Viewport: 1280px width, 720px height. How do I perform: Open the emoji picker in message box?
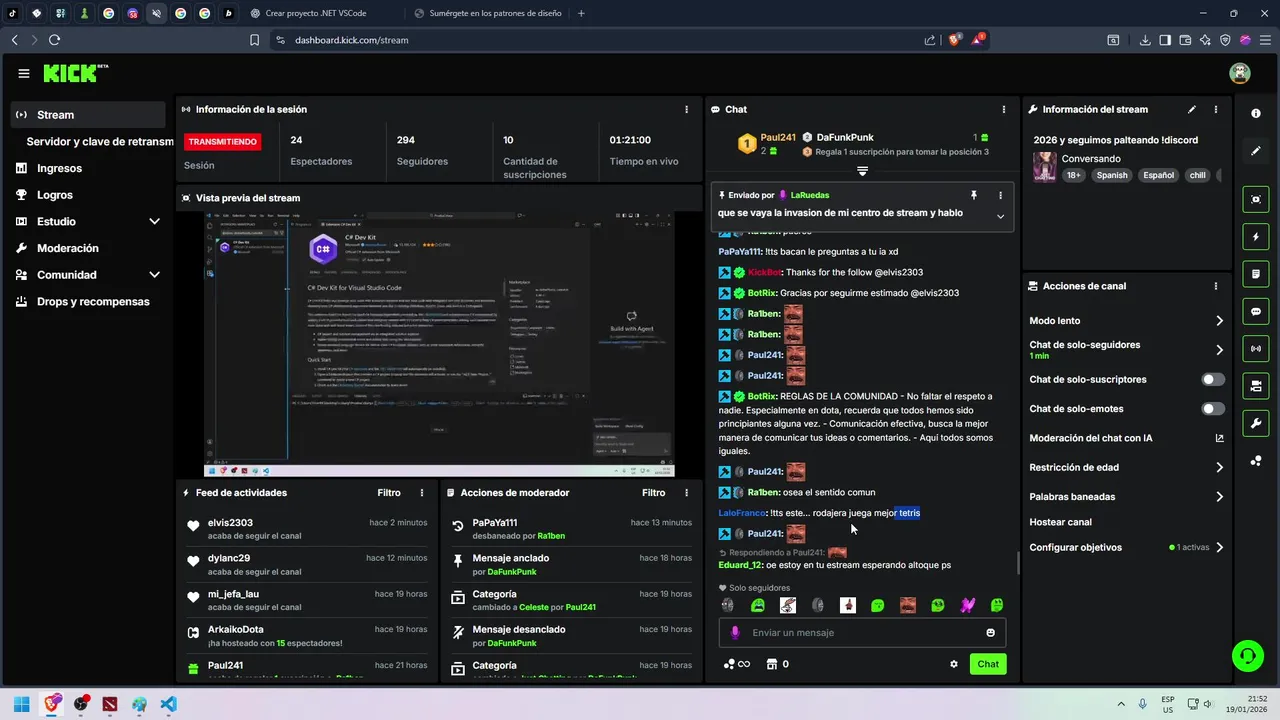tap(991, 633)
